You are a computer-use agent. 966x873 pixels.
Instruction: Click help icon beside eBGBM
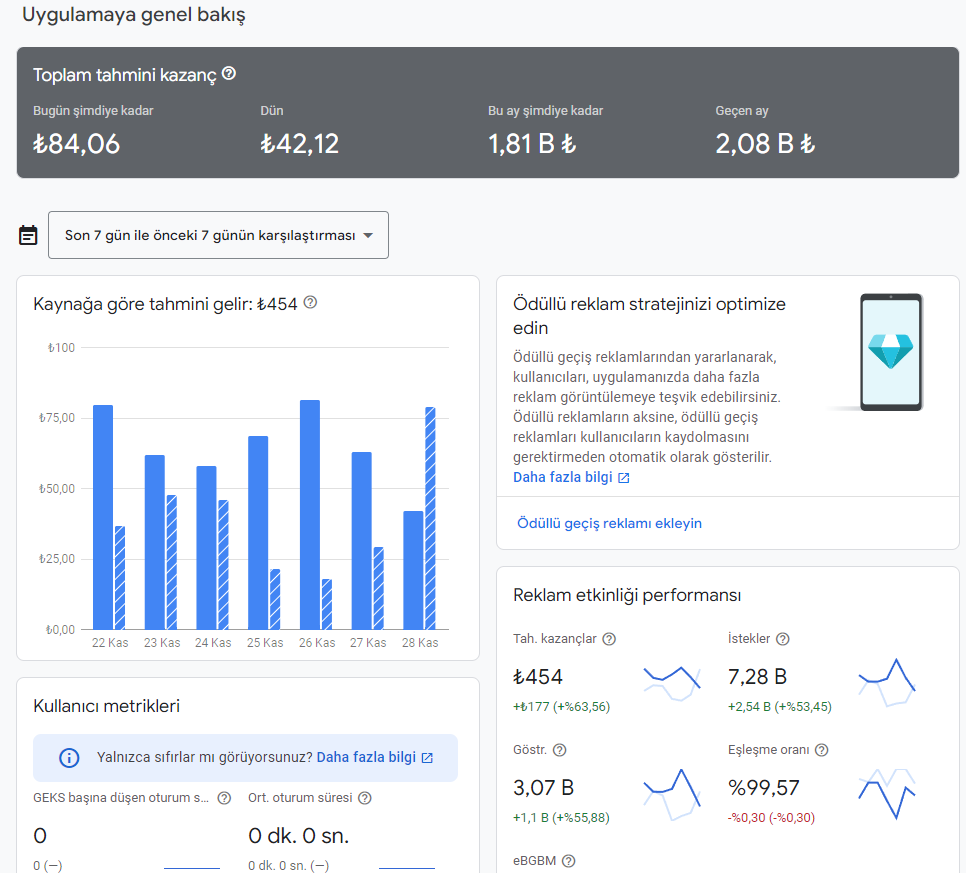[x=569, y=861]
